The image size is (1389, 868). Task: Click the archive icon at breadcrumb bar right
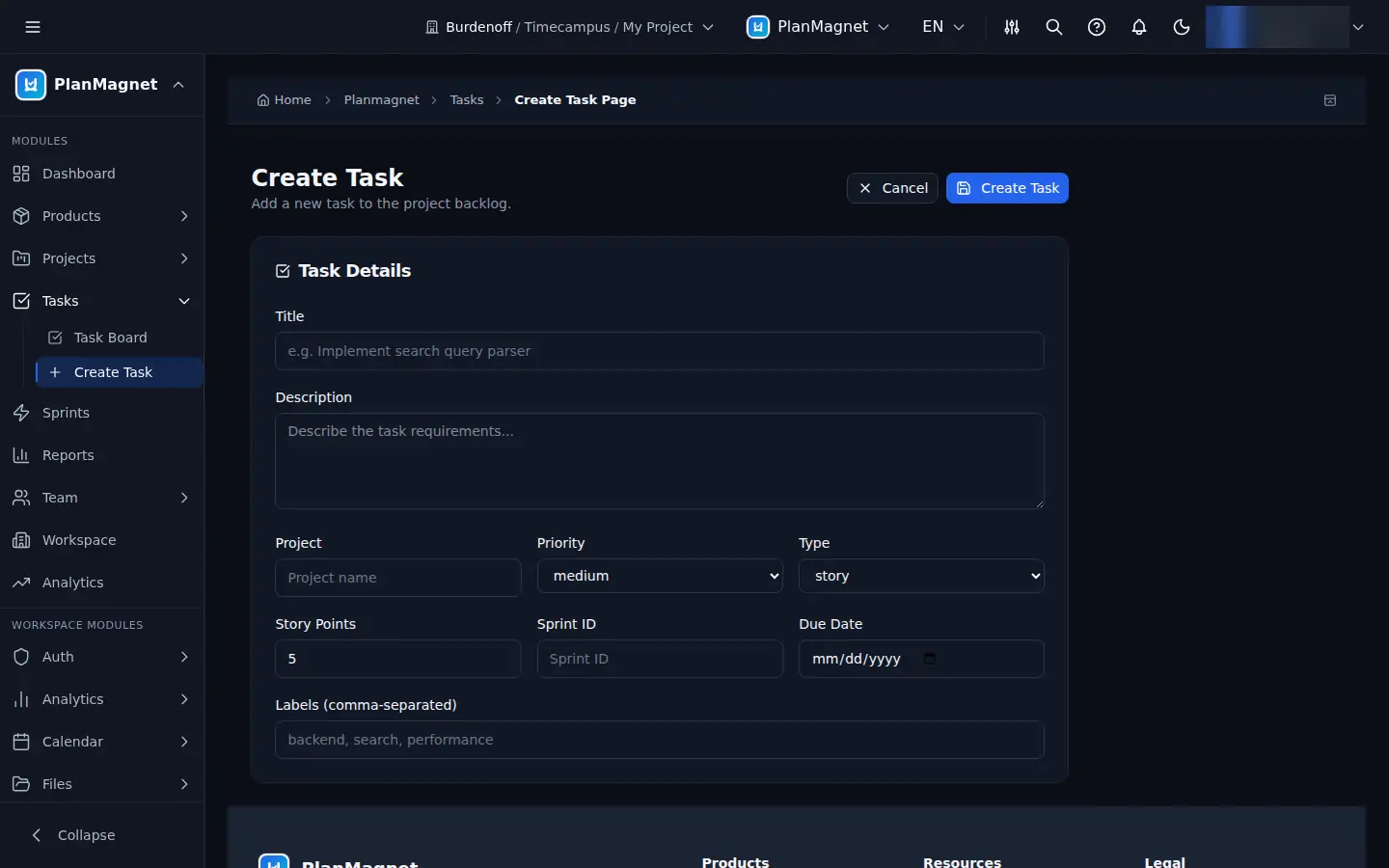pos(1330,100)
